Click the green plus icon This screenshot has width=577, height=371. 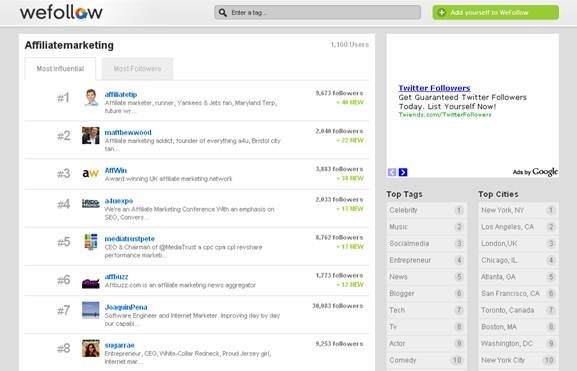pyautogui.click(x=442, y=13)
